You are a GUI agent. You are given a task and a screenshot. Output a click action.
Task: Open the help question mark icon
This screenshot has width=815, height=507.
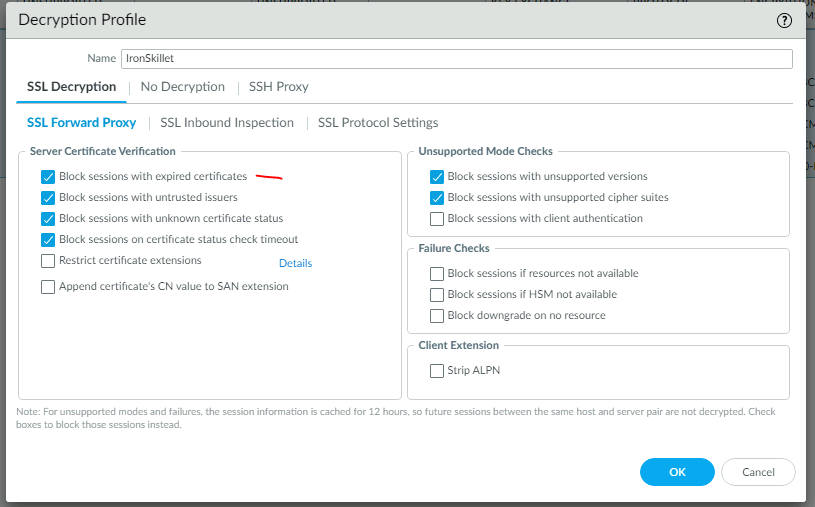[784, 19]
